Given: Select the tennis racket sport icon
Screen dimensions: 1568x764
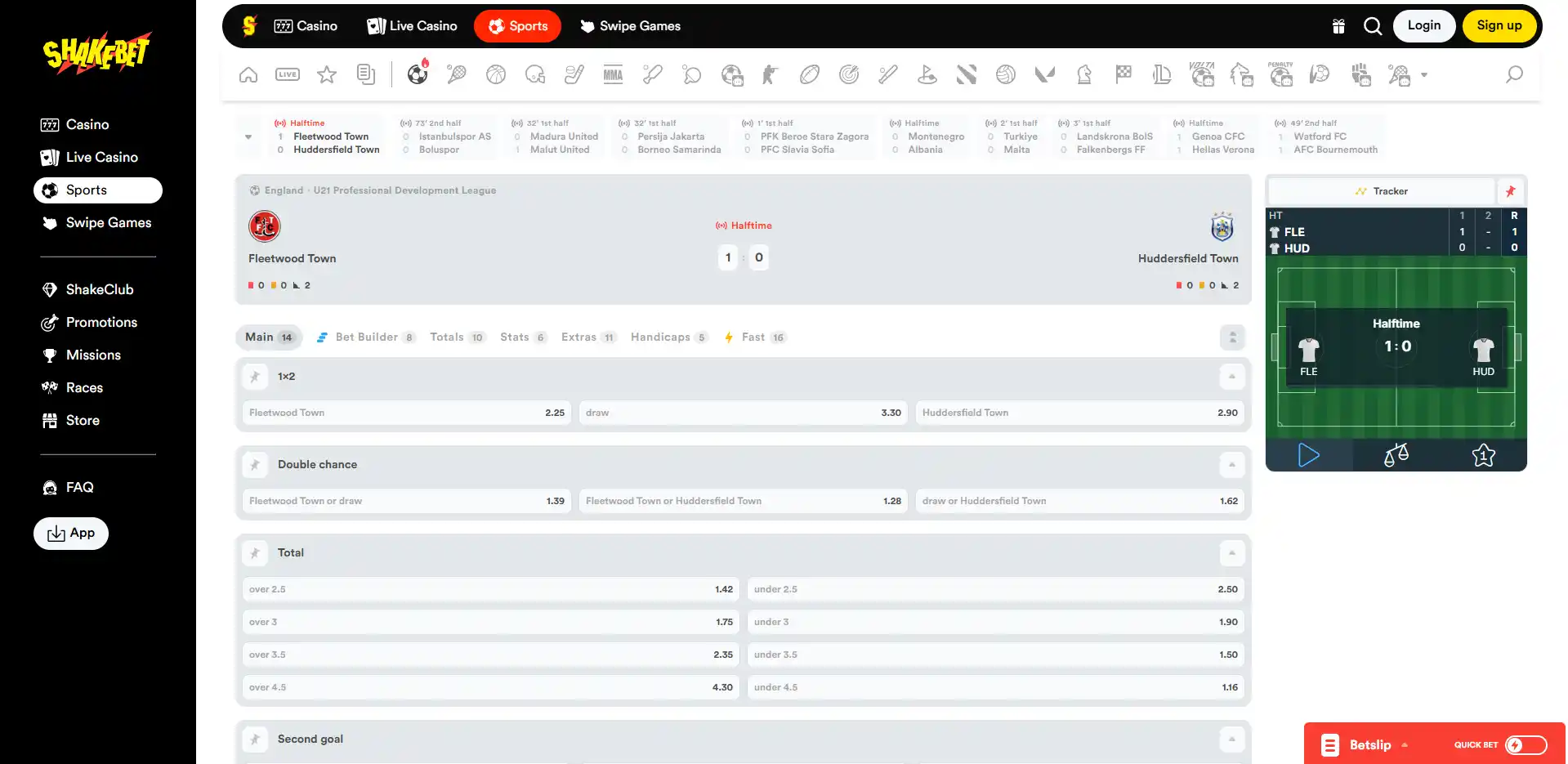Looking at the screenshot, I should (457, 75).
